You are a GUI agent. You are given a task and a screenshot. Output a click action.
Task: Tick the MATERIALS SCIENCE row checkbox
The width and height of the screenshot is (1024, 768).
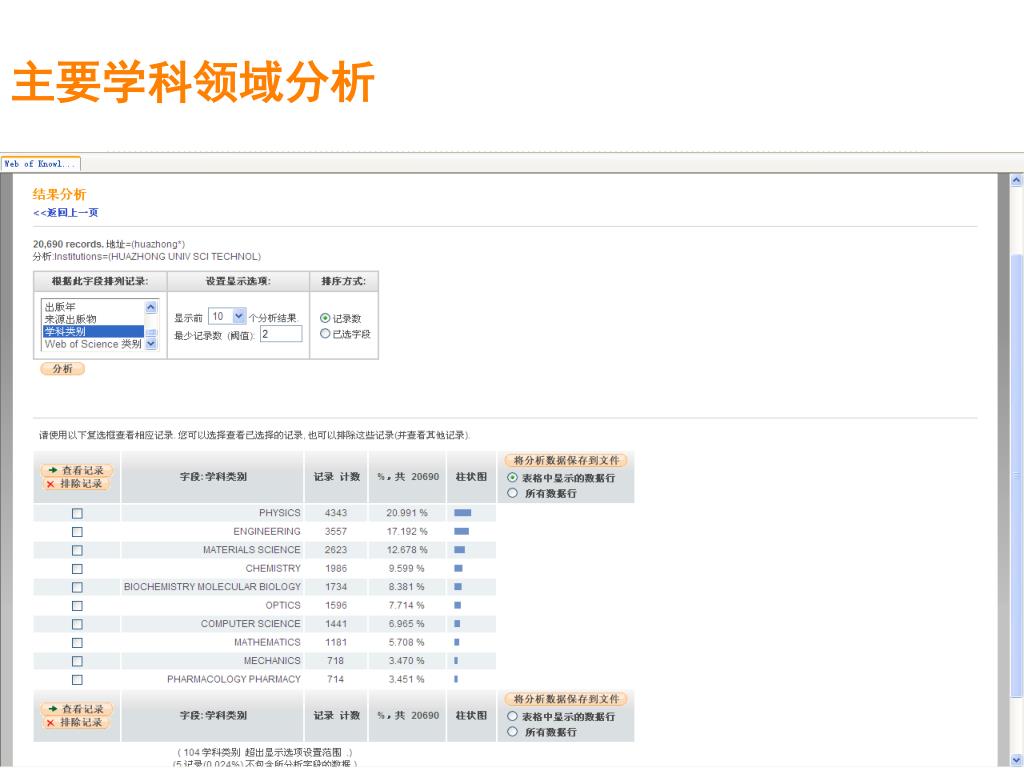point(77,551)
